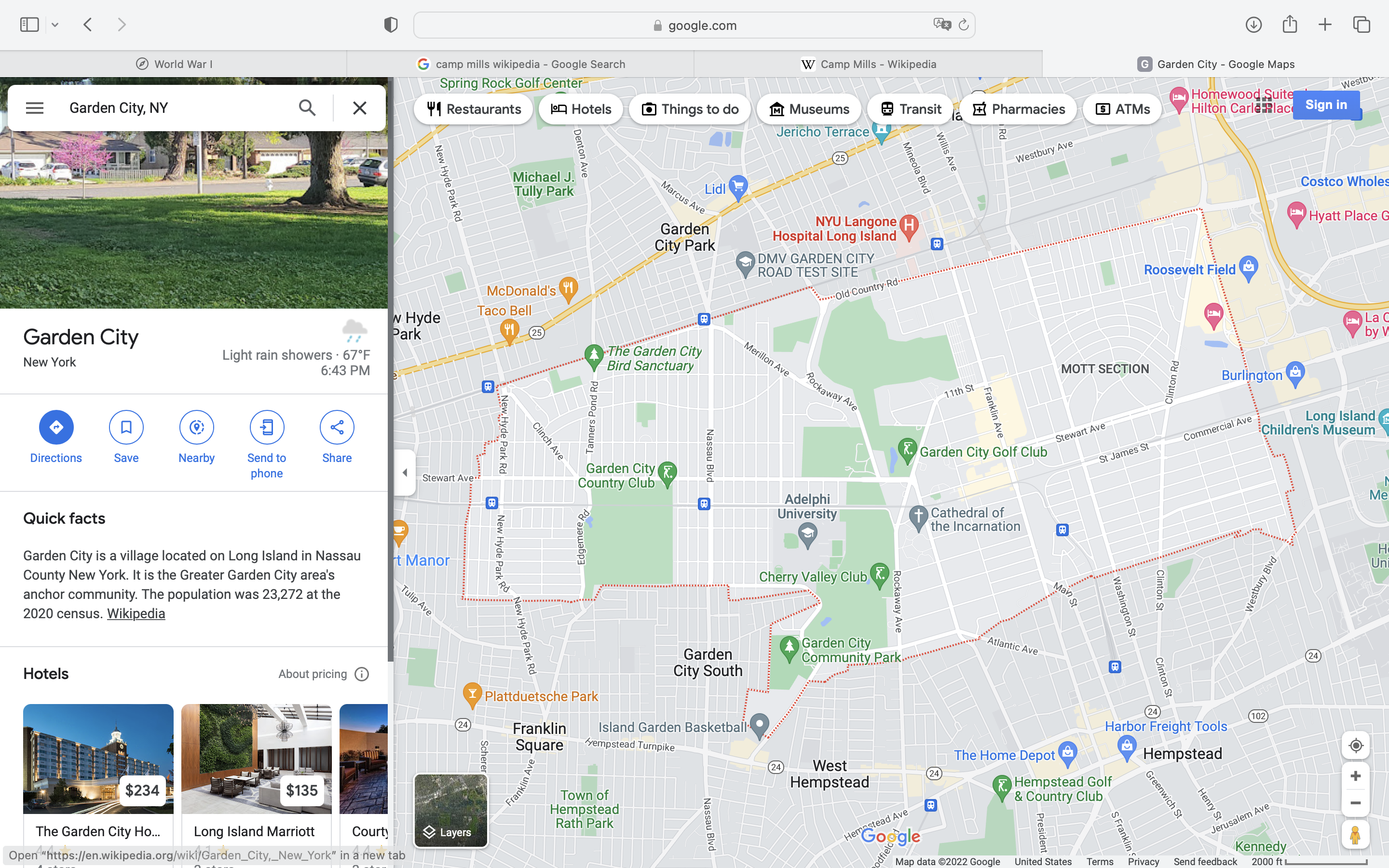Switch to Camp Mills Wikipedia tab

point(868,64)
